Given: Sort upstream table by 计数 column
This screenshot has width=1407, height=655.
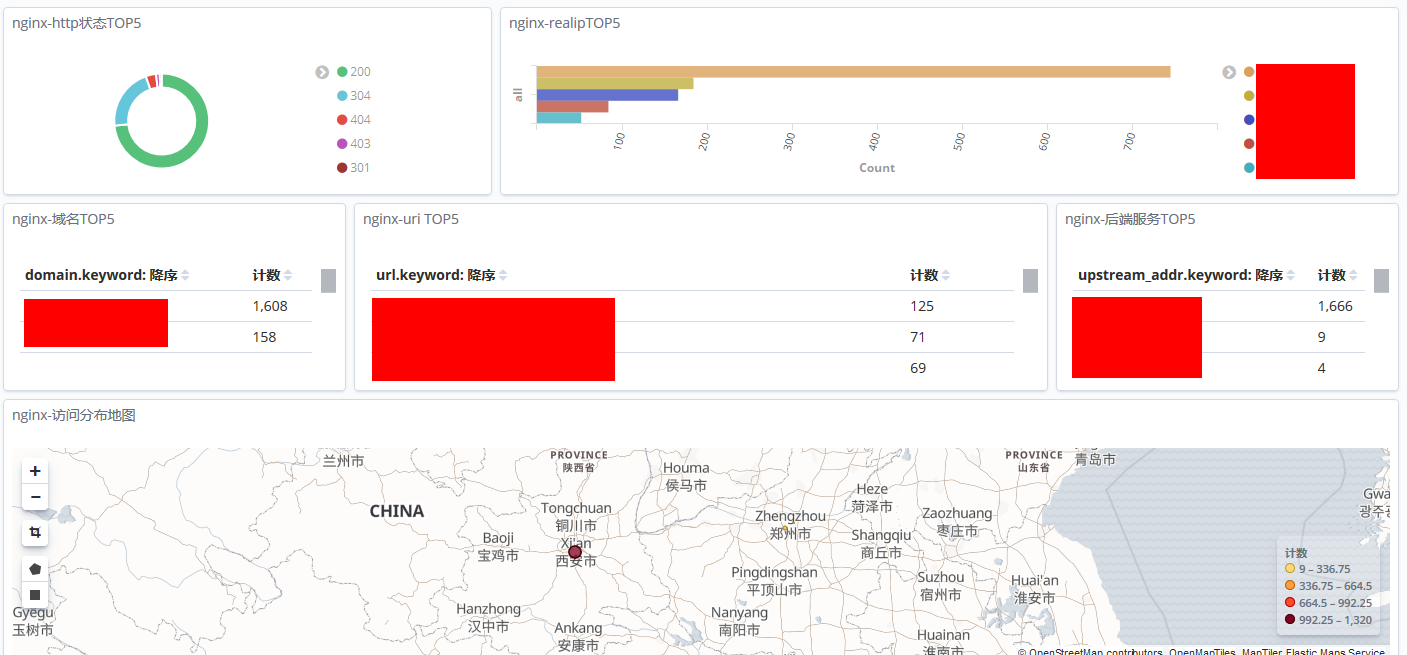Looking at the screenshot, I should (1338, 275).
